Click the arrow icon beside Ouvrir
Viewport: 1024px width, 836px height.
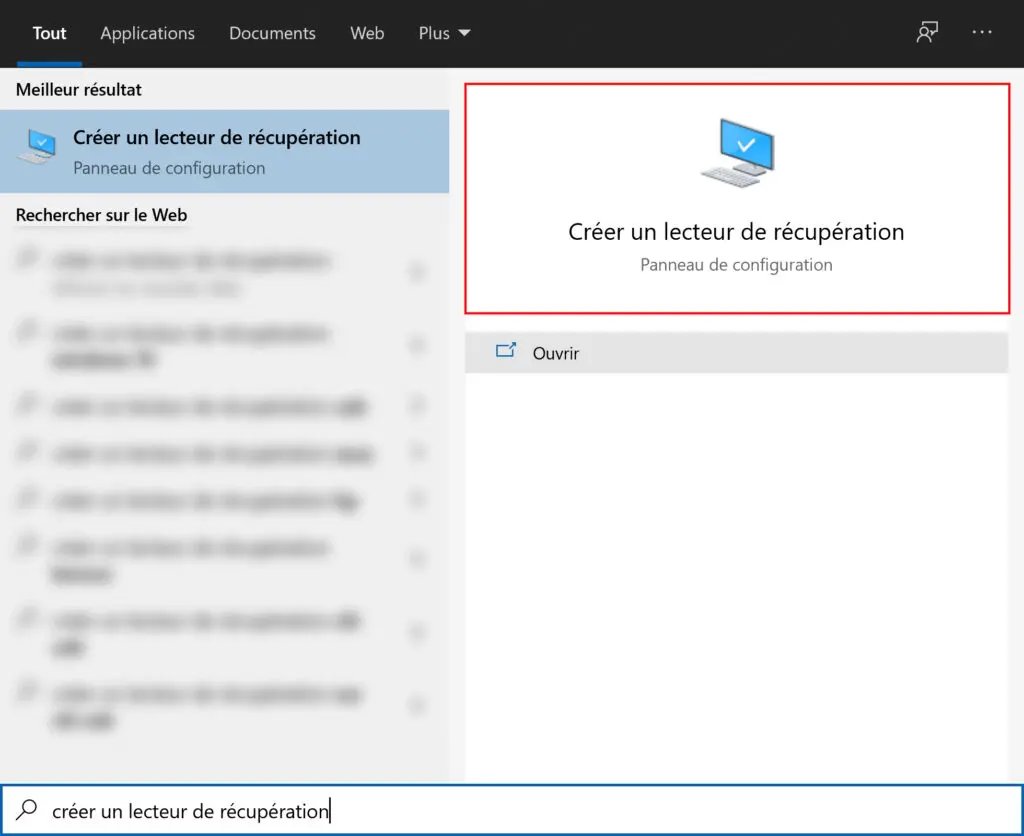(x=506, y=352)
